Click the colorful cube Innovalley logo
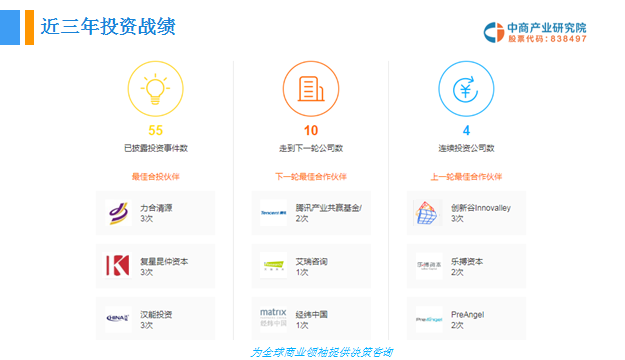 tap(426, 213)
